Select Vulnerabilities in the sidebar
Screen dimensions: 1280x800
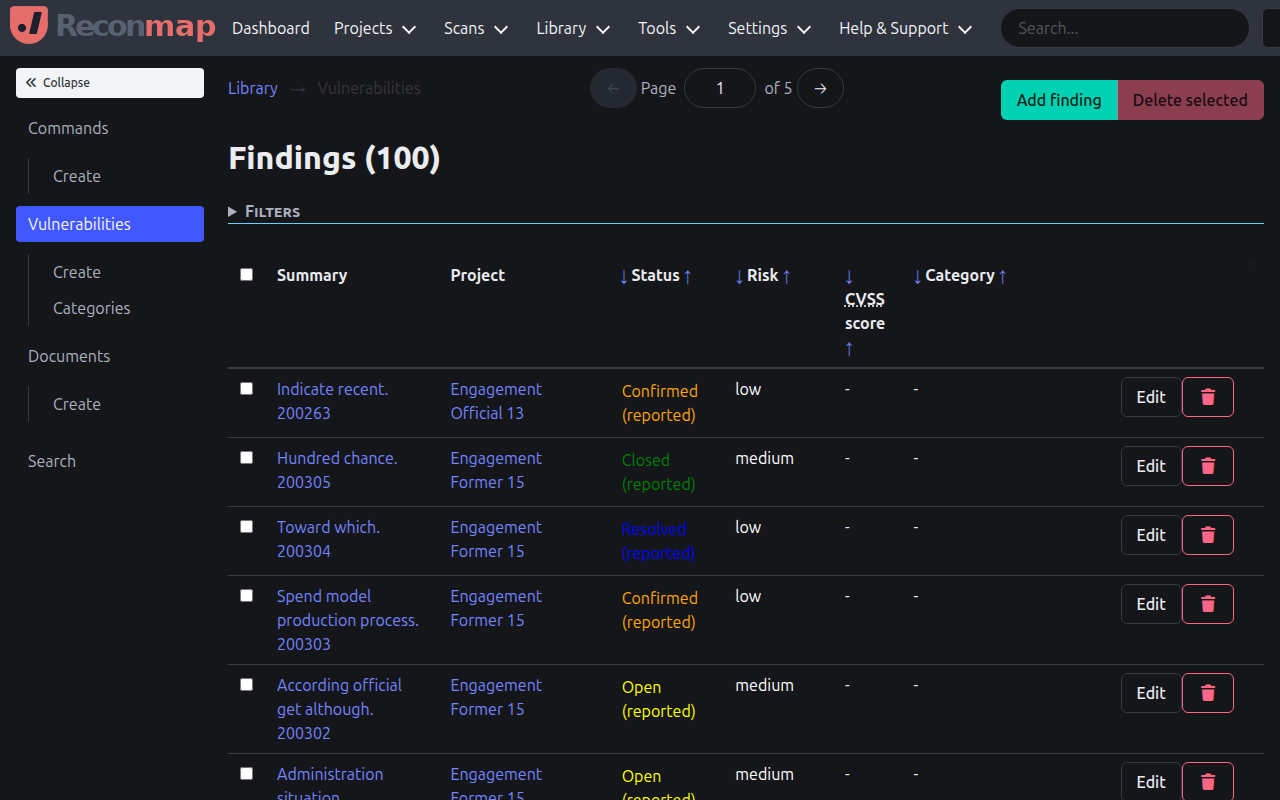click(x=110, y=224)
